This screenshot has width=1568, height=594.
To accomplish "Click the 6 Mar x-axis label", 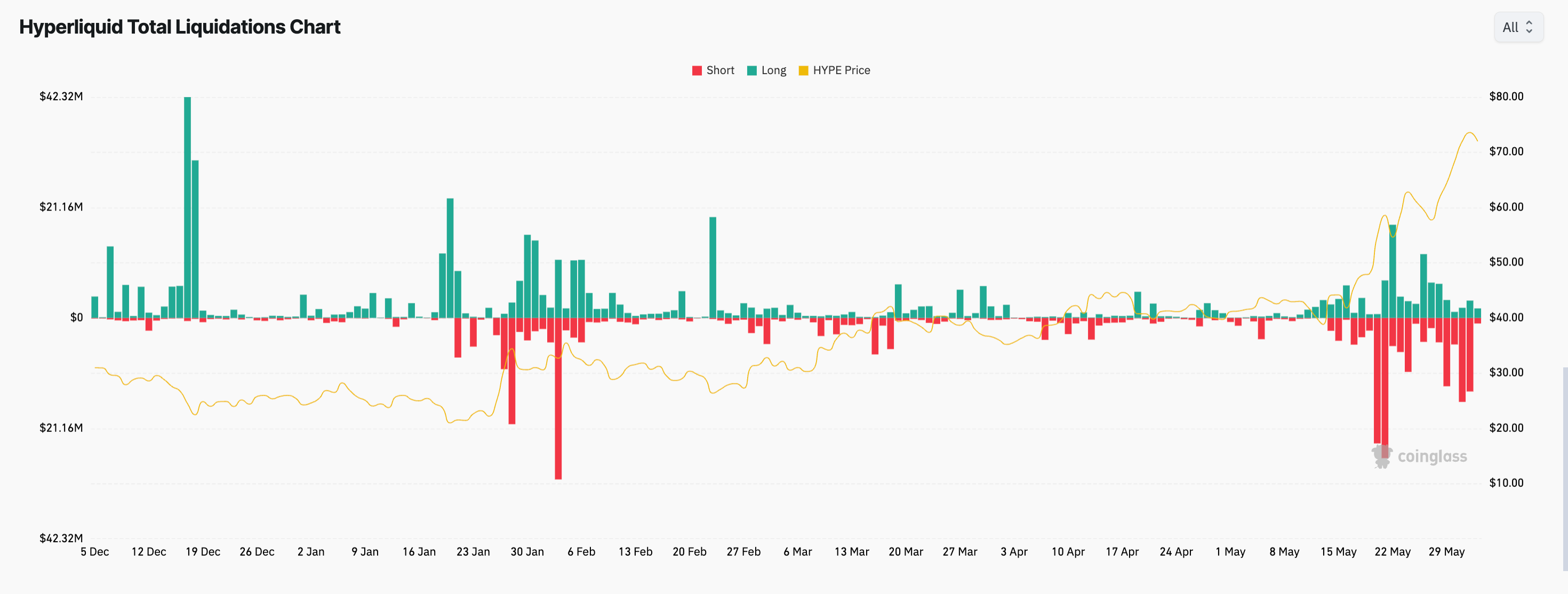I will point(797,552).
